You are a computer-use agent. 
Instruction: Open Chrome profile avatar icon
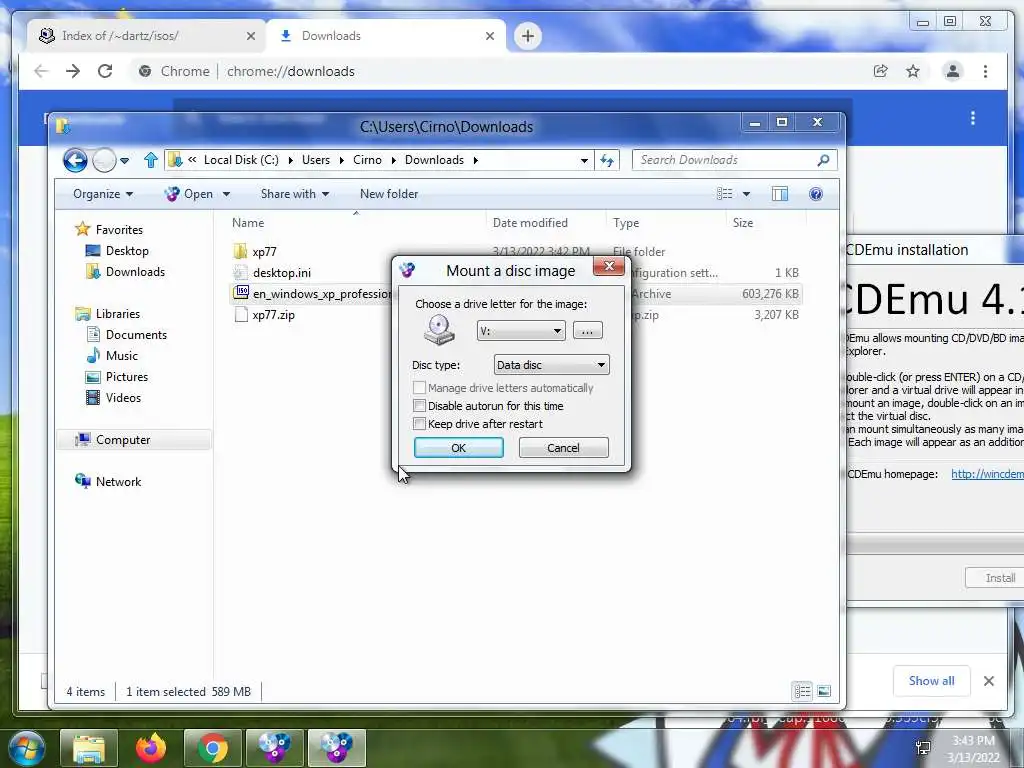click(953, 71)
